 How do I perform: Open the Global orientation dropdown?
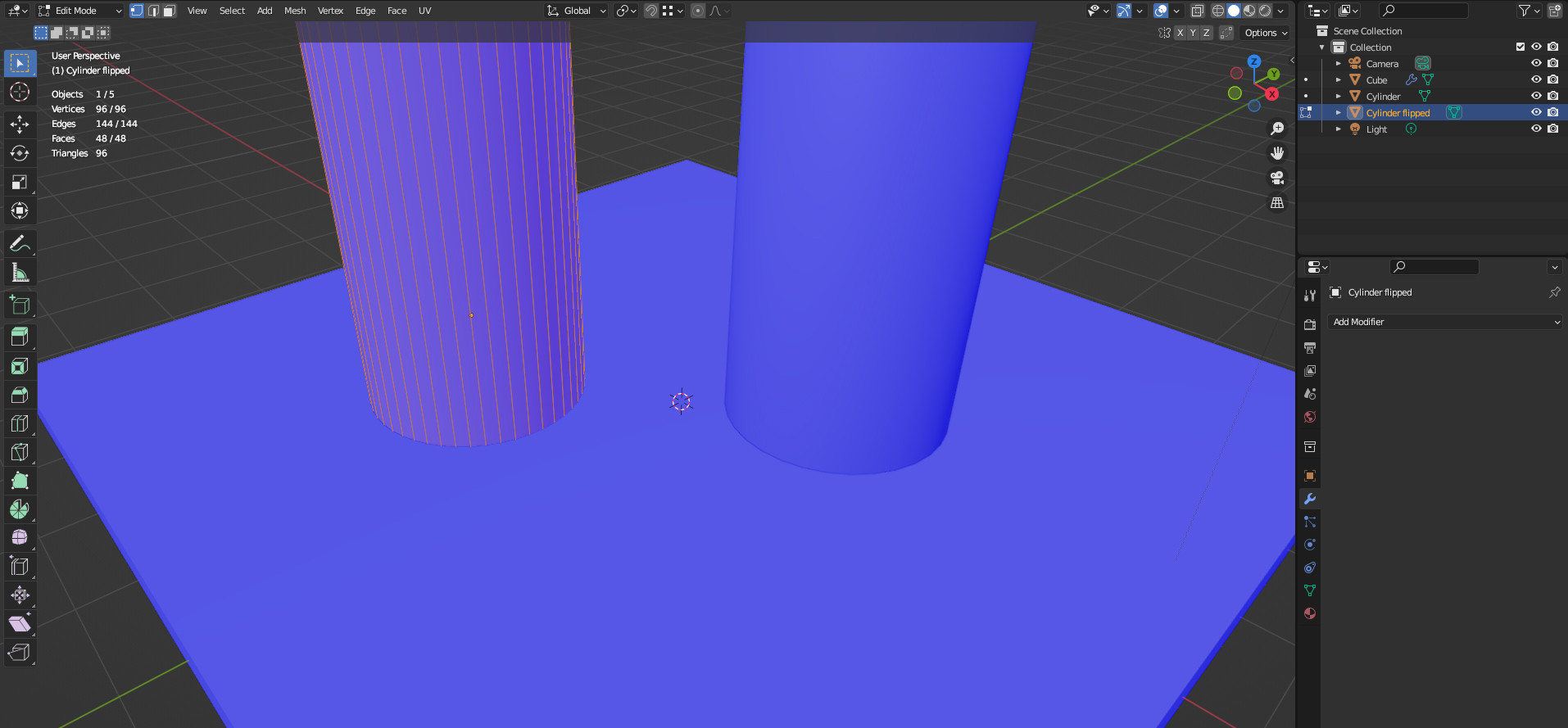(x=577, y=11)
